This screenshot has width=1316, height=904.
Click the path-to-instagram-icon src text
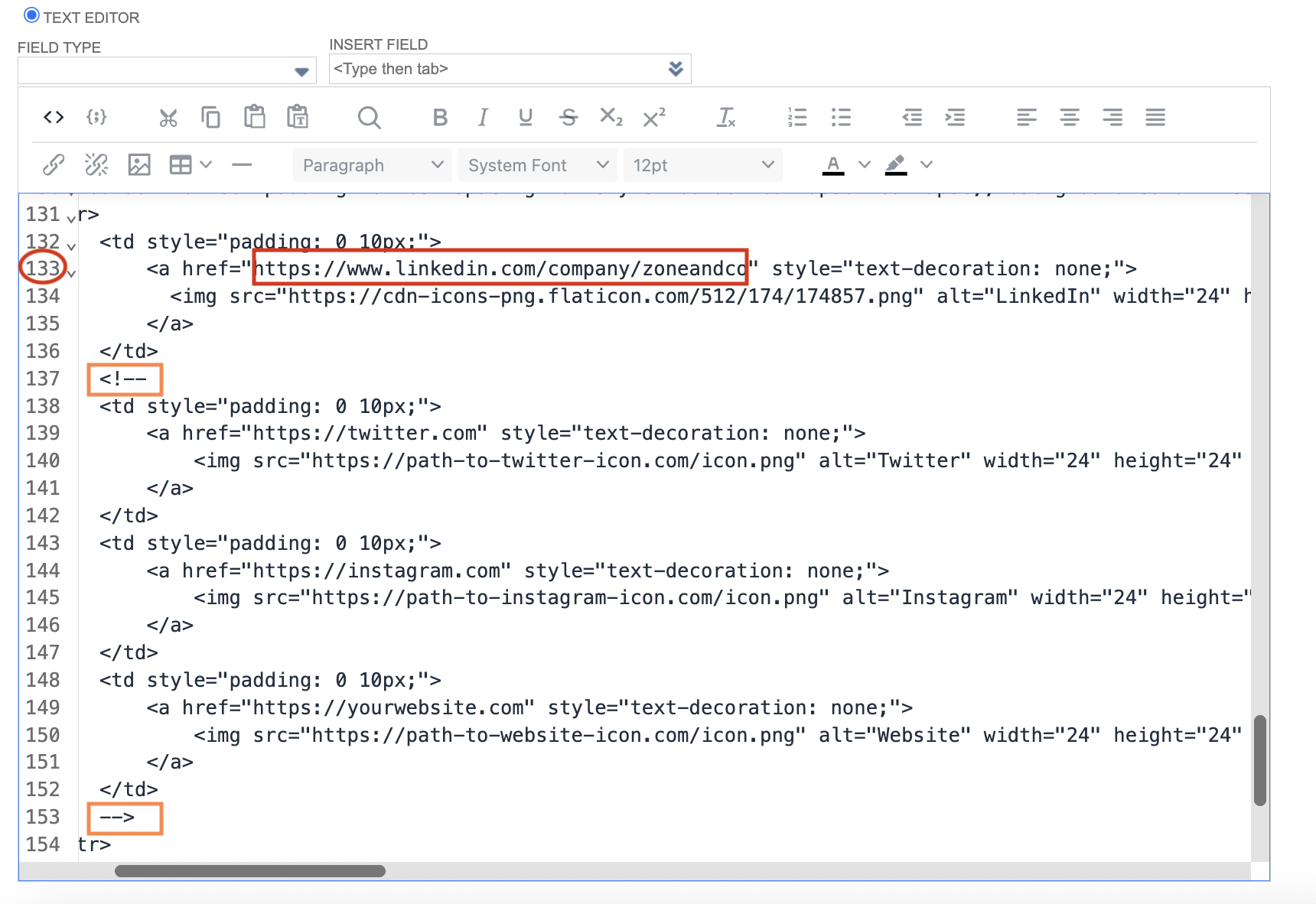[565, 598]
